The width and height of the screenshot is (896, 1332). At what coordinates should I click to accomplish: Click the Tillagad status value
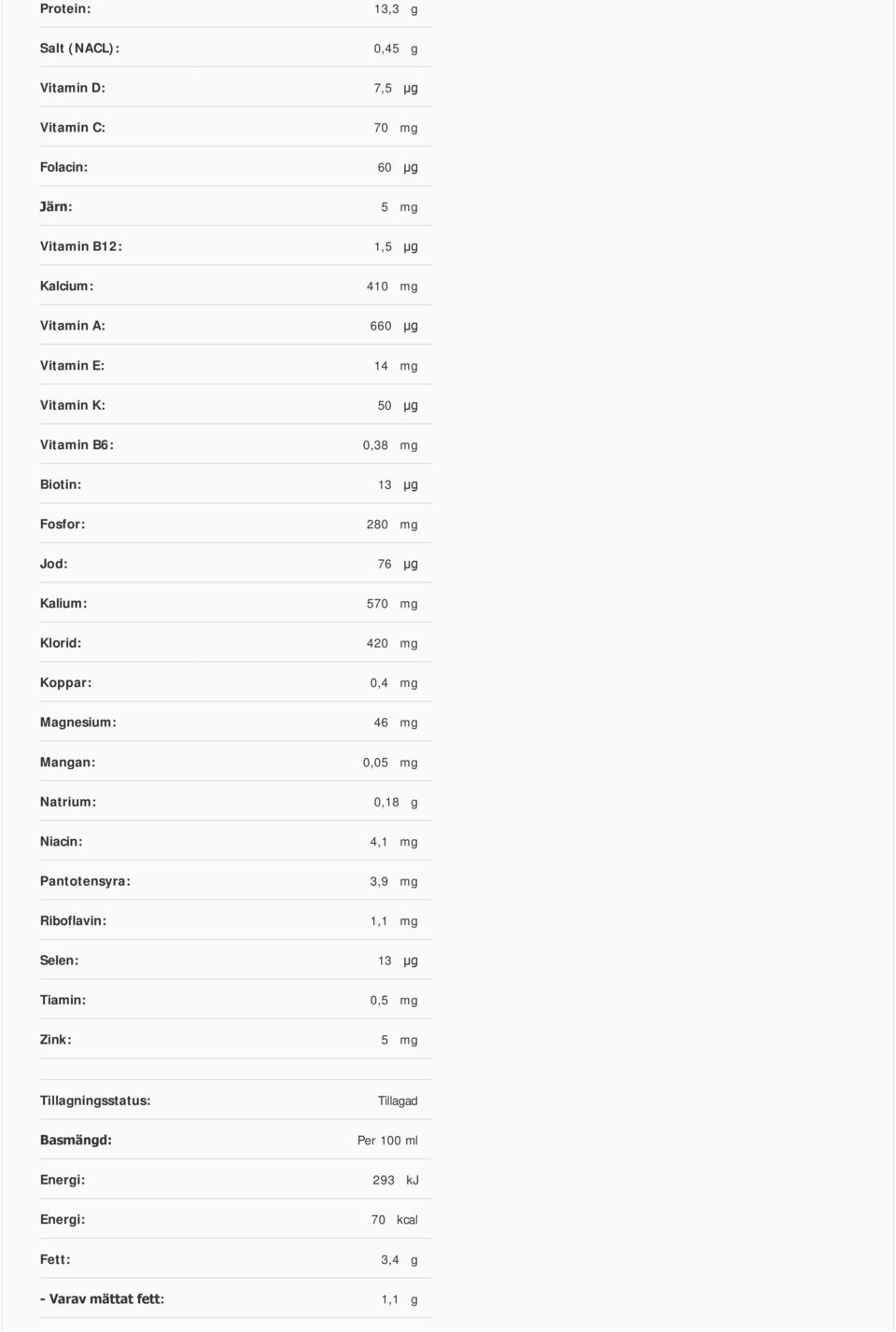[x=398, y=1101]
